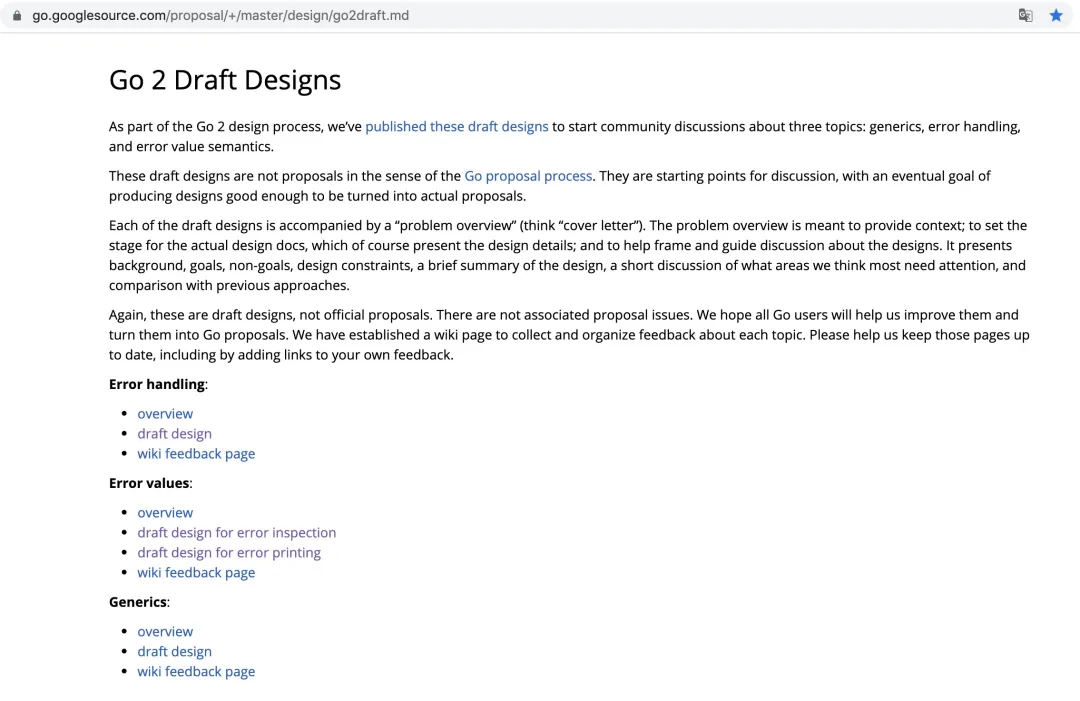Click the "Go 2 Draft Designs" heading
This screenshot has width=1080, height=701.
coord(225,80)
